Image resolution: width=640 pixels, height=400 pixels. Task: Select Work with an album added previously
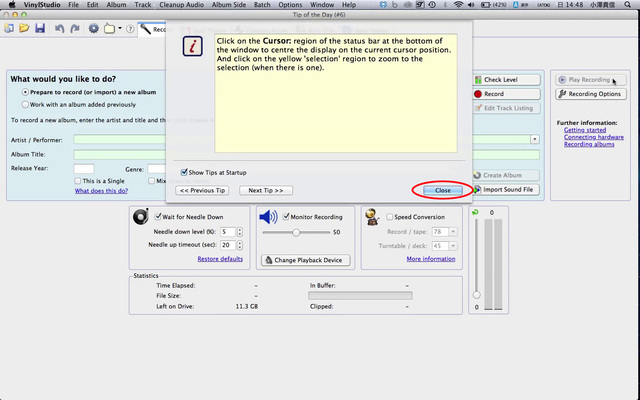[x=25, y=104]
